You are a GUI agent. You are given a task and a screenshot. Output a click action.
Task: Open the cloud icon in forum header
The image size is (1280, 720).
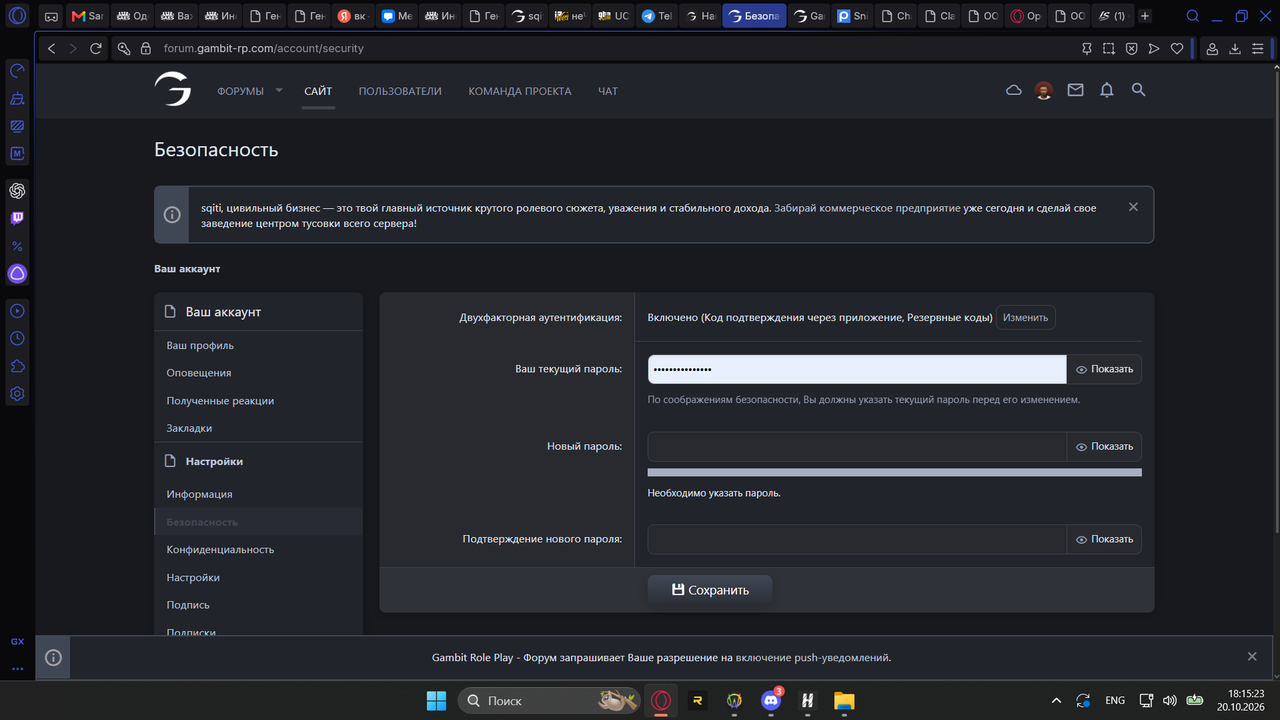(x=1013, y=90)
